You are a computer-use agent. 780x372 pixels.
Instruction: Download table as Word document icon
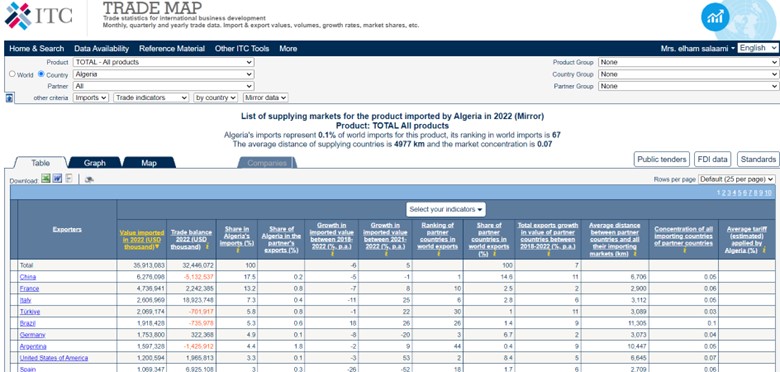(57, 179)
